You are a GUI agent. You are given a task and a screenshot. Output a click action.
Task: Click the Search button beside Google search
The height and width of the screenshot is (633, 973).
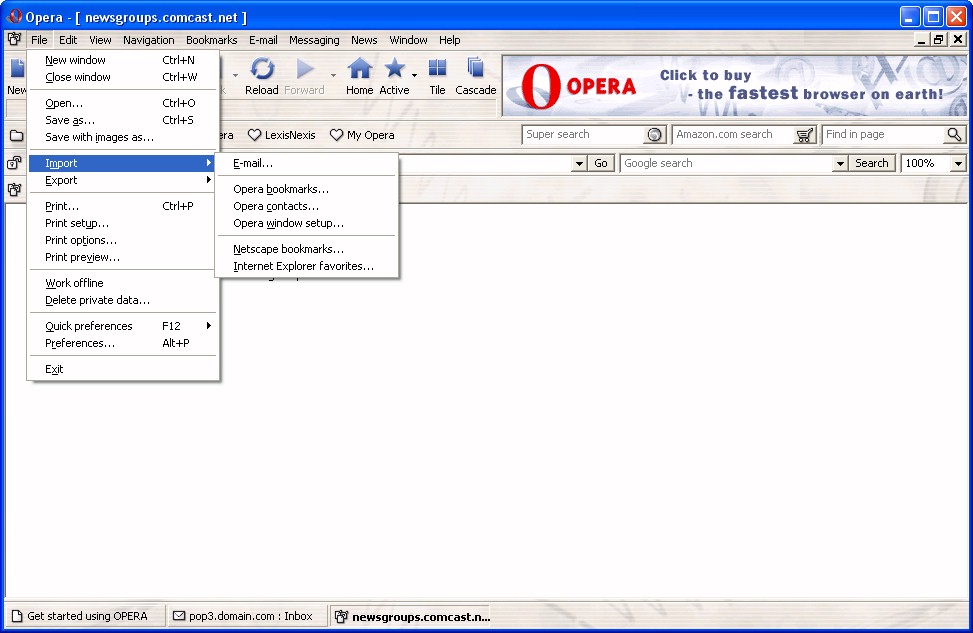[872, 163]
